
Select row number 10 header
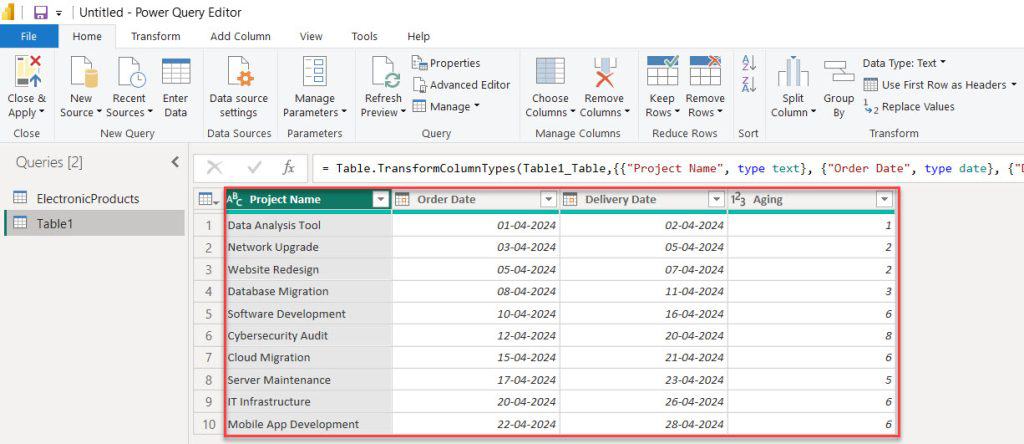coord(209,424)
